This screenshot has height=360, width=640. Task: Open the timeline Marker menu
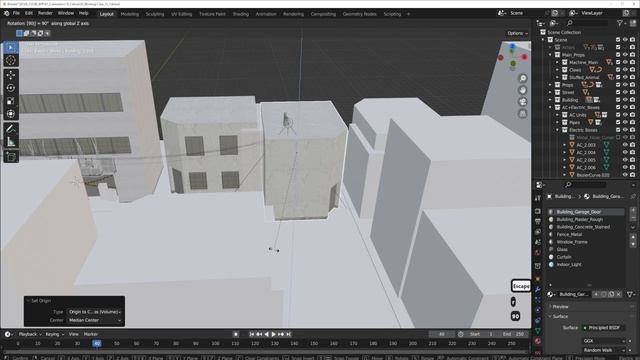coord(91,334)
